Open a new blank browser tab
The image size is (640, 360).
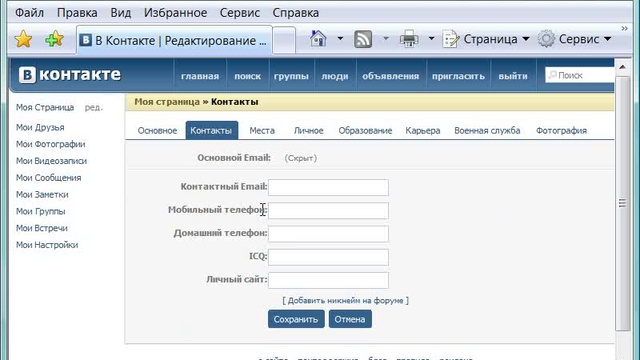pos(284,40)
